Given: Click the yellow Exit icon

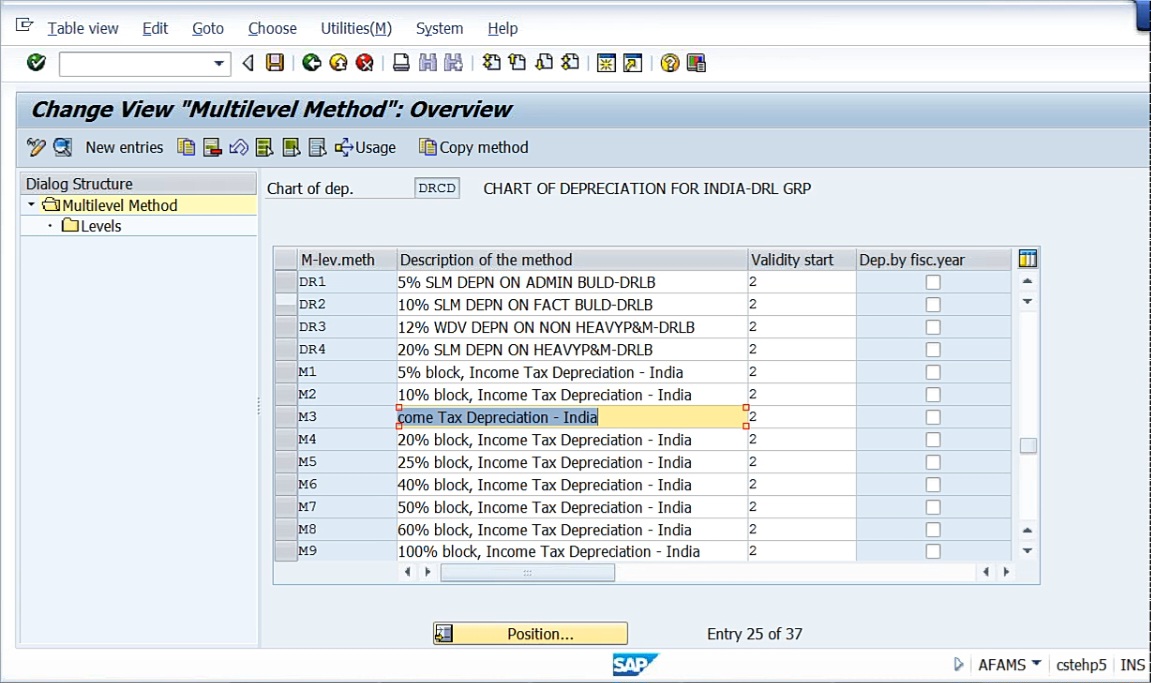Looking at the screenshot, I should [338, 63].
